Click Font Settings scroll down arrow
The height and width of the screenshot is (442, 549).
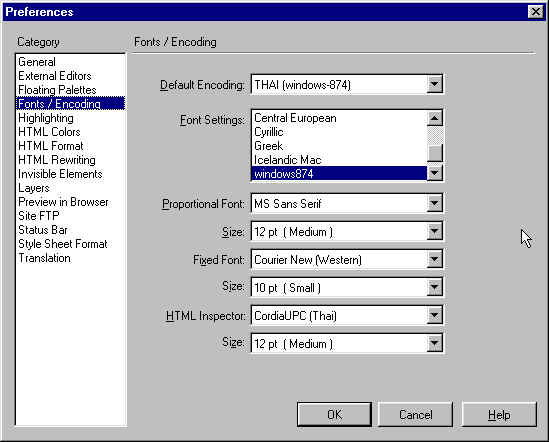[435, 172]
